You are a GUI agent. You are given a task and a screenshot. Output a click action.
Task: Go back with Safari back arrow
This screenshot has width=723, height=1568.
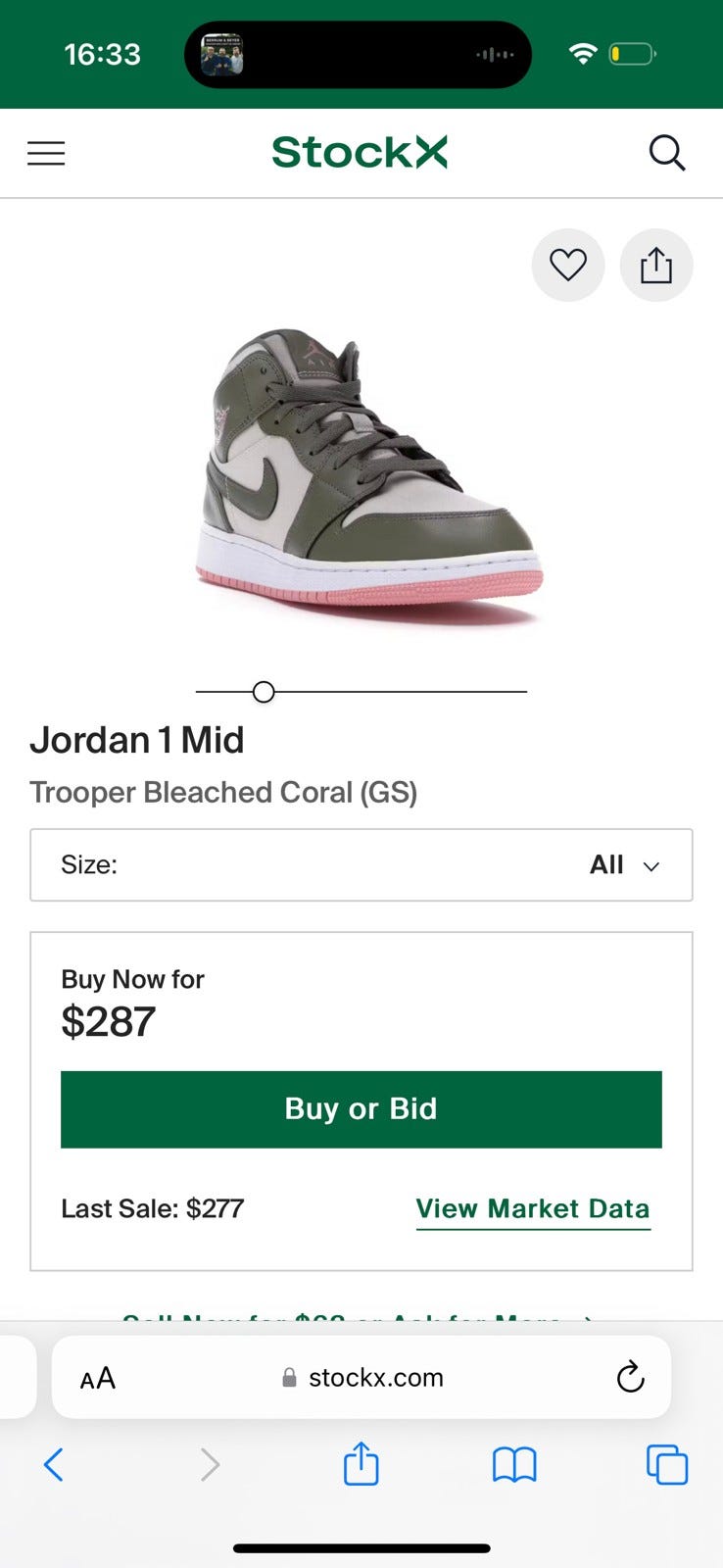(54, 1465)
